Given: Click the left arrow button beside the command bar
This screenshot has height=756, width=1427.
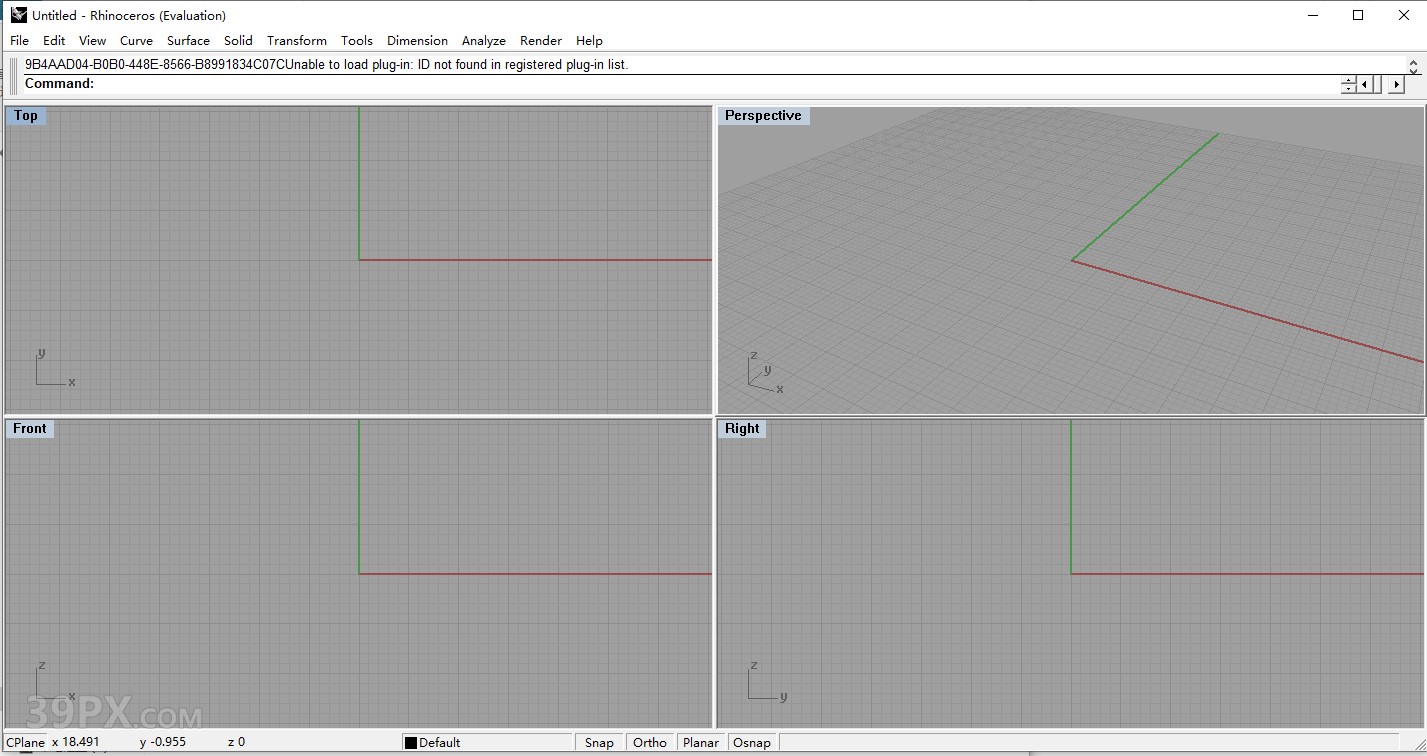Looking at the screenshot, I should click(1364, 84).
